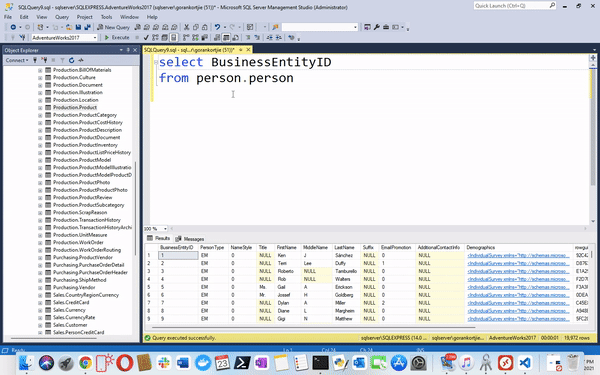The height and width of the screenshot is (375, 600).
Task: Select the Purchasing.Vendor table
Action: click(74, 287)
